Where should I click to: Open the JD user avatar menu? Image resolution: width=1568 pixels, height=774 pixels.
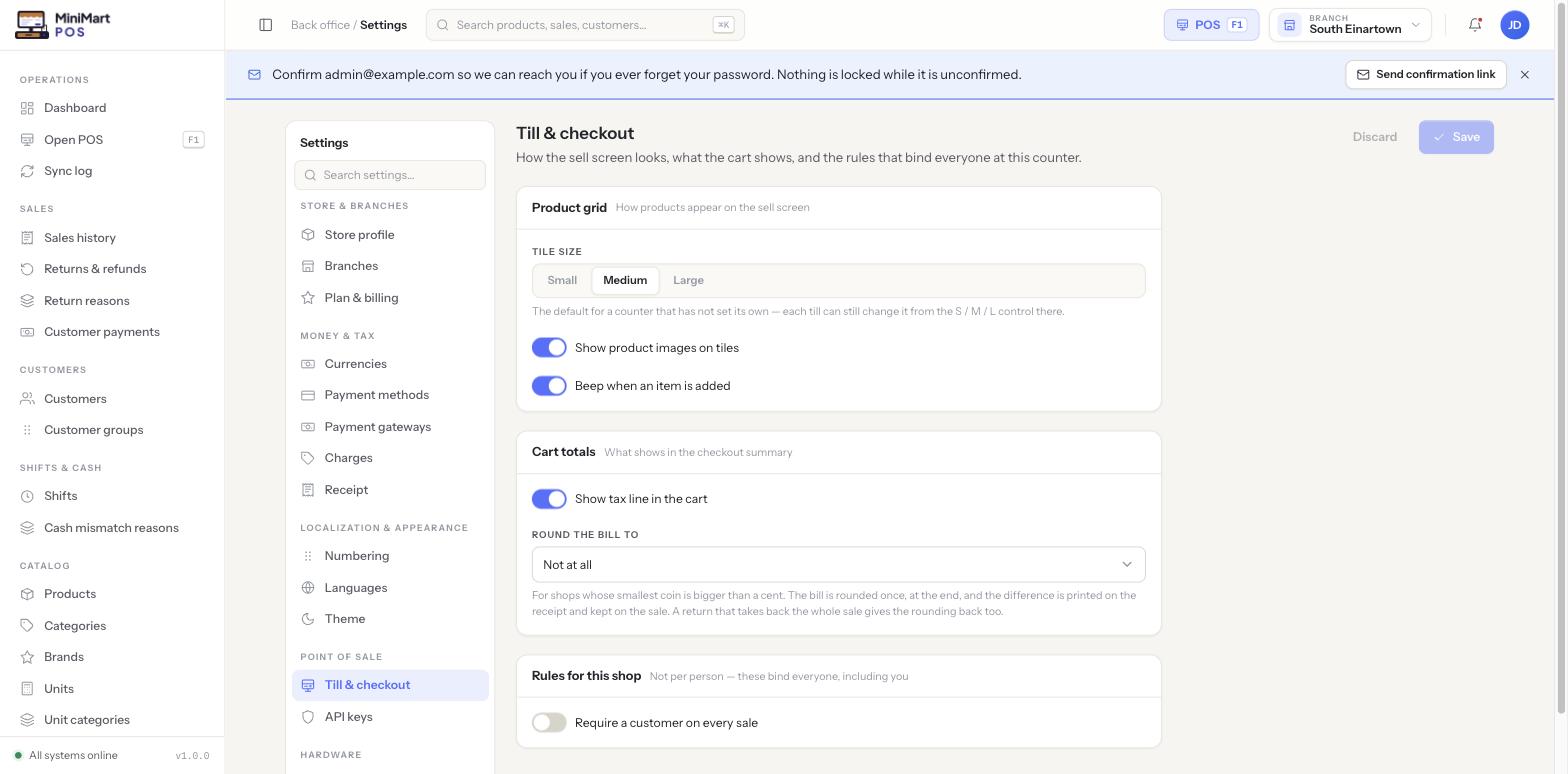click(x=1515, y=25)
